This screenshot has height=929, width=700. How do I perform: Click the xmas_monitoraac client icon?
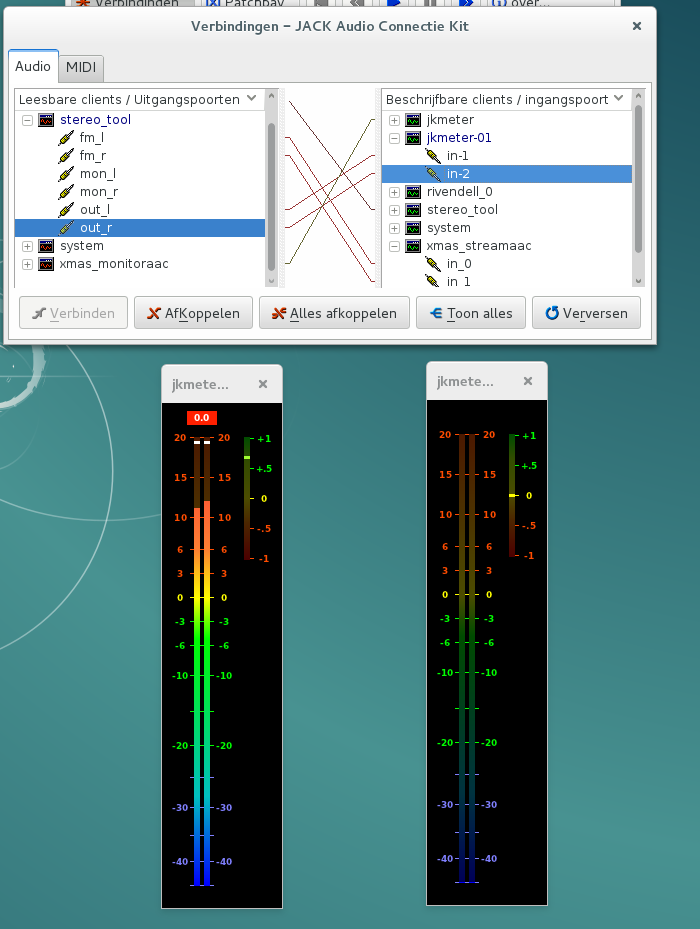[x=46, y=264]
